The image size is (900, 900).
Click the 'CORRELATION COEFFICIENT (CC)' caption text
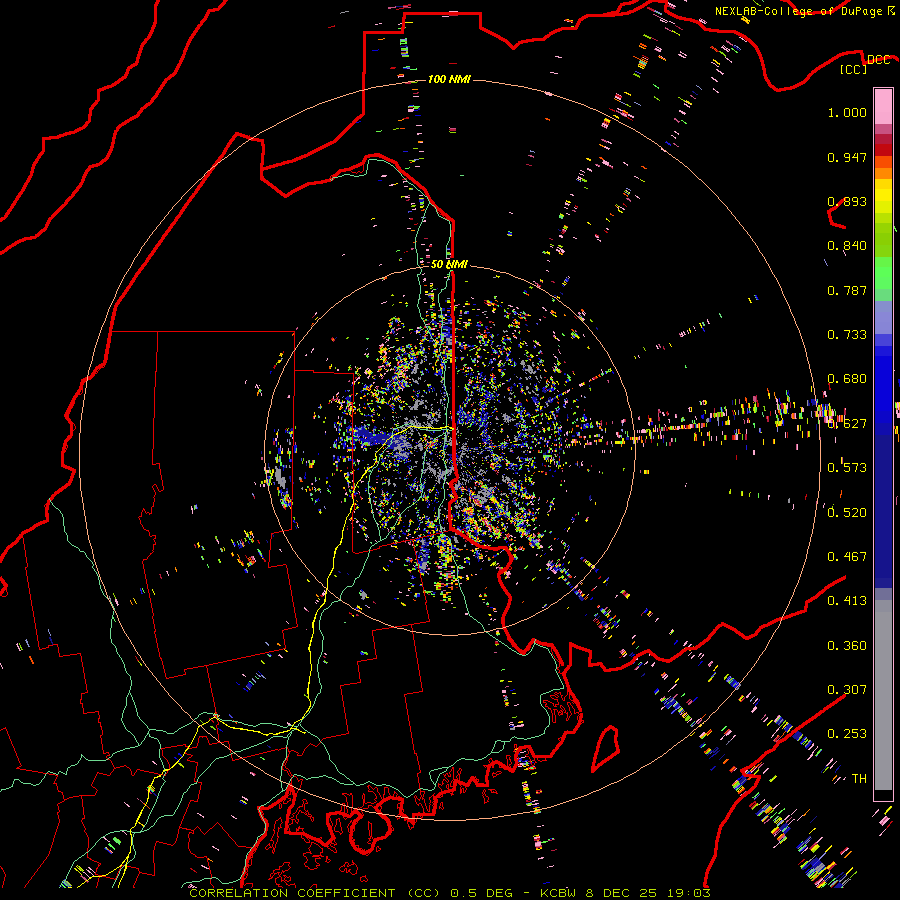pyautogui.click(x=315, y=893)
